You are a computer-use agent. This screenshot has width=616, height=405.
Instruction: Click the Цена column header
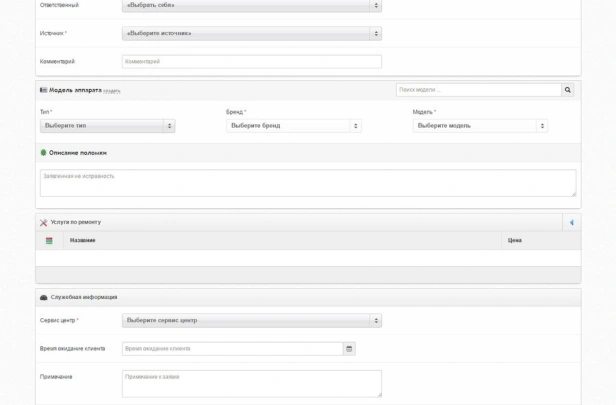point(515,240)
